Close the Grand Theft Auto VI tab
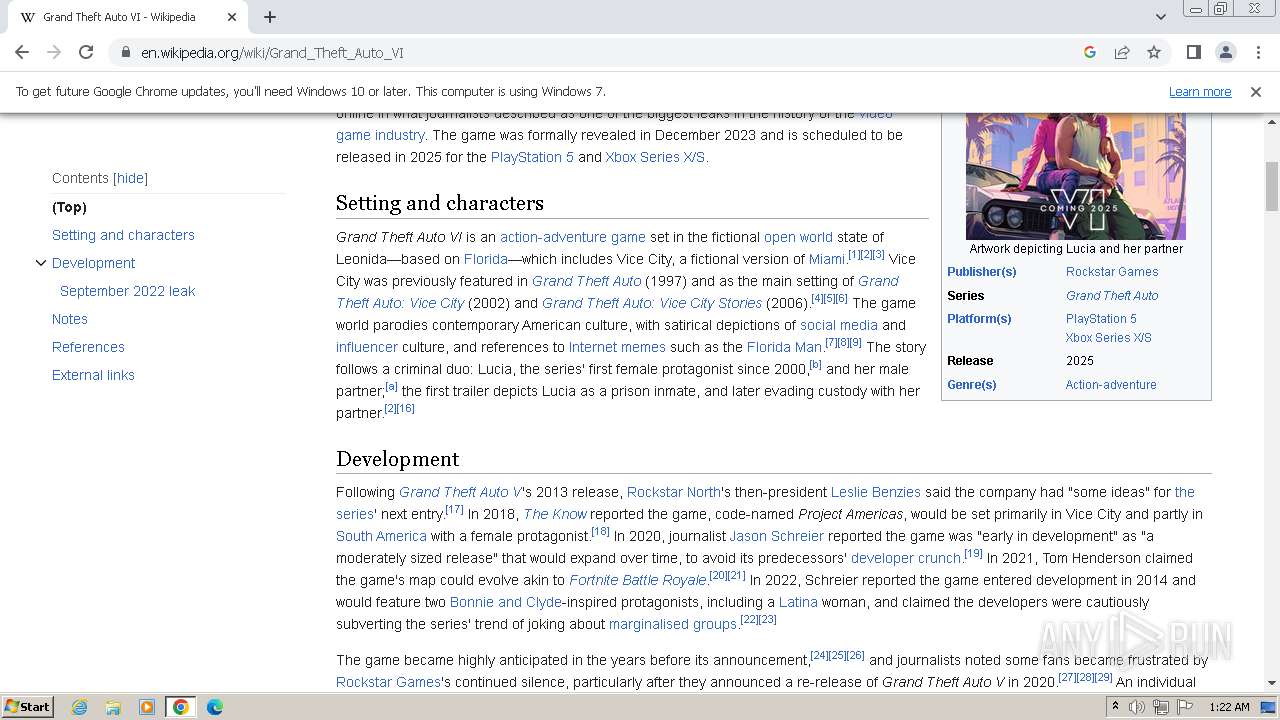The height and width of the screenshot is (720, 1280). pyautogui.click(x=232, y=17)
